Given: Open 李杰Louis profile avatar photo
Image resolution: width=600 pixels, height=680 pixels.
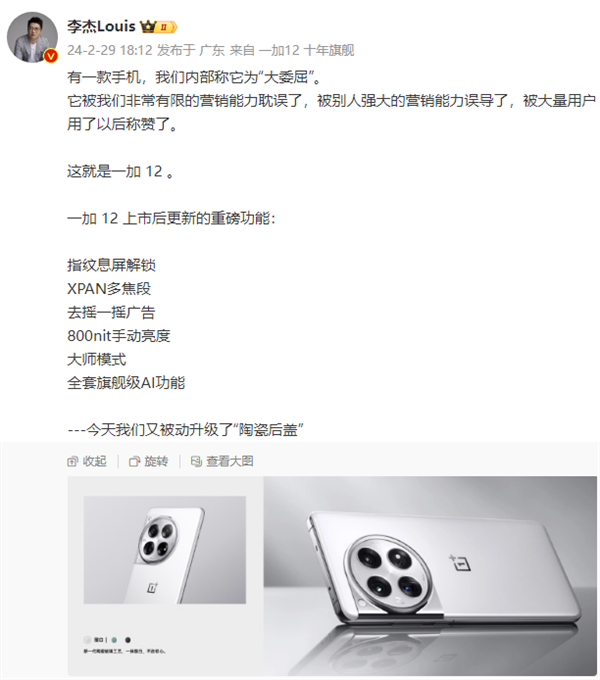Looking at the screenshot, I should pos(32,37).
